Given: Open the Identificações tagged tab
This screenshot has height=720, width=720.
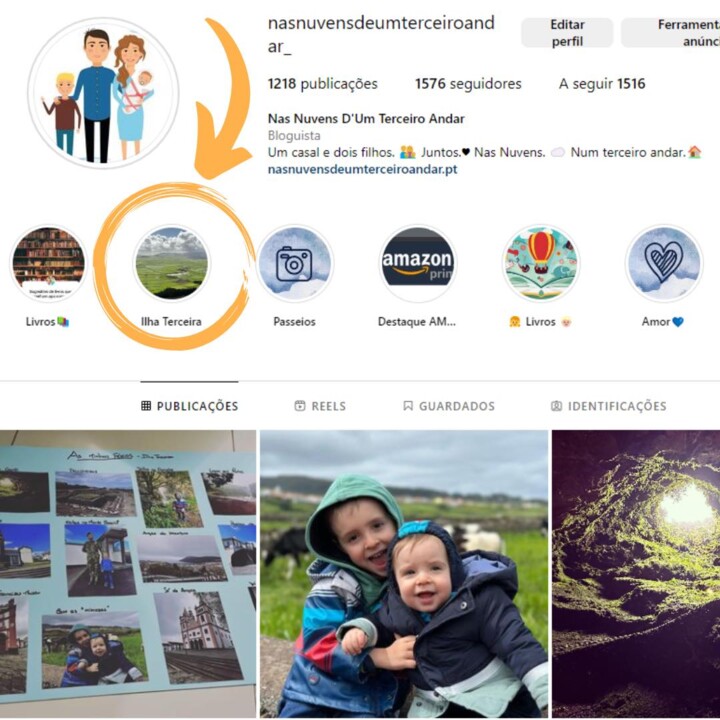Looking at the screenshot, I should pos(608,406).
